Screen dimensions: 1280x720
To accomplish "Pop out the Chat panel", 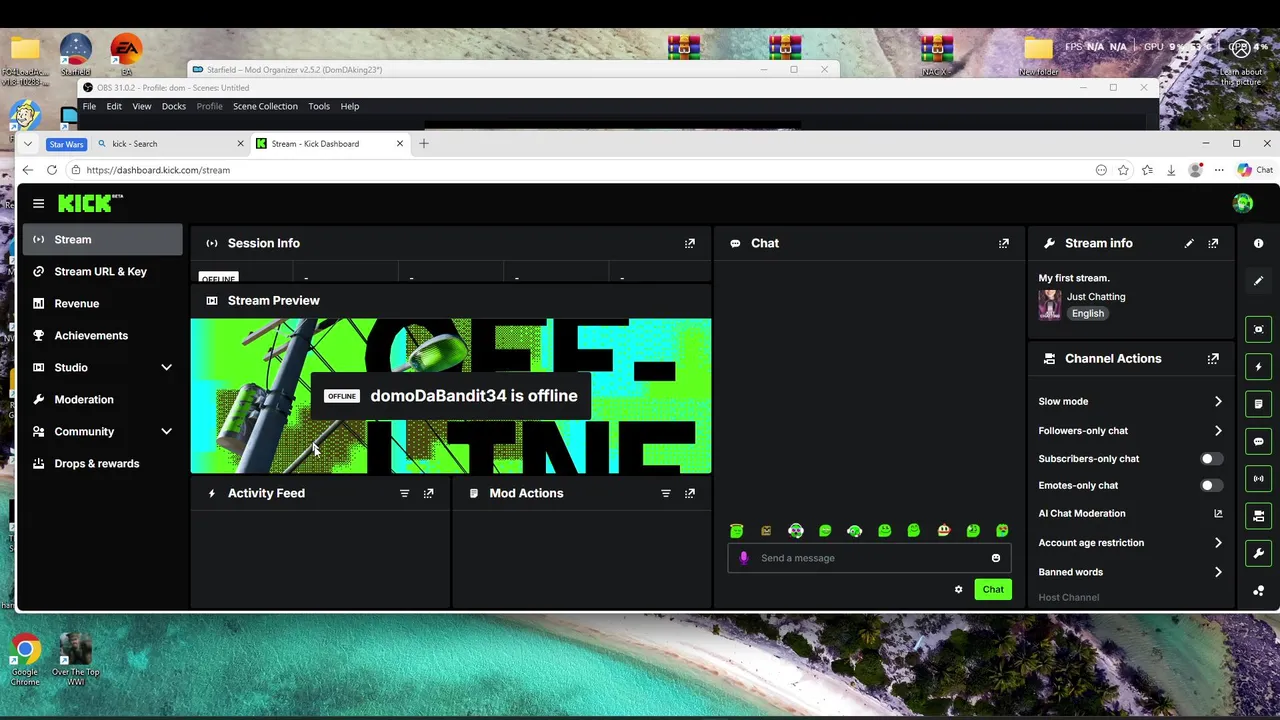I will click(x=1003, y=243).
